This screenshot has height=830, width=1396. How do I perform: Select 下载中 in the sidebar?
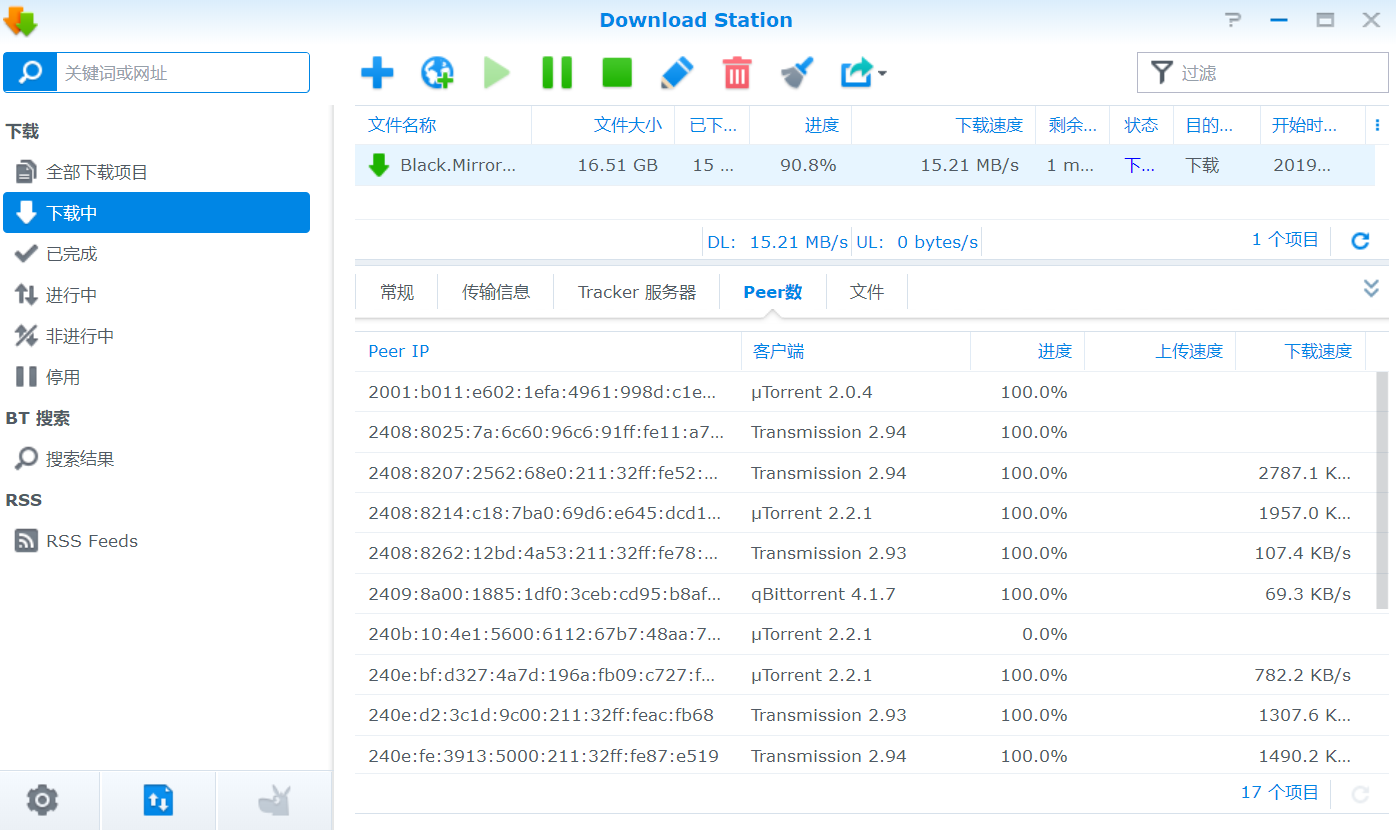pyautogui.click(x=157, y=213)
